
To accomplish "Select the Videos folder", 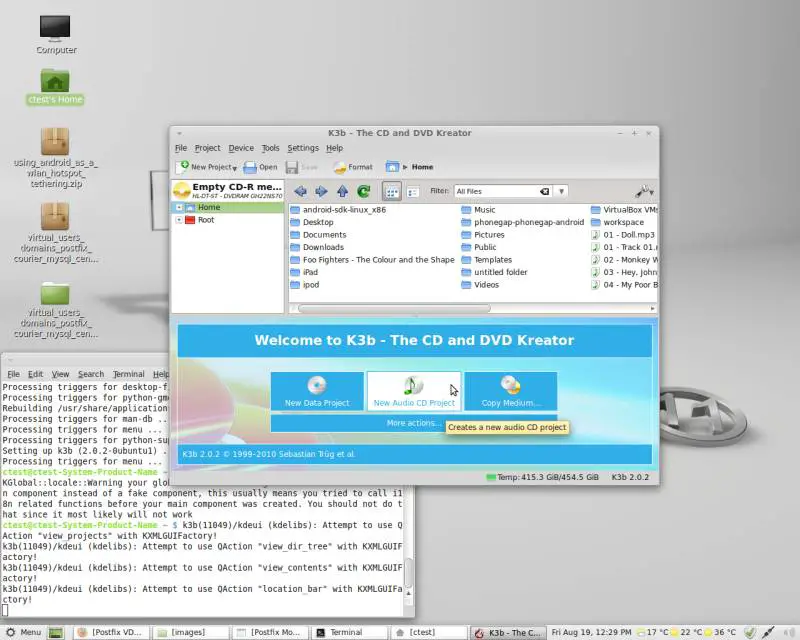I will [480, 285].
